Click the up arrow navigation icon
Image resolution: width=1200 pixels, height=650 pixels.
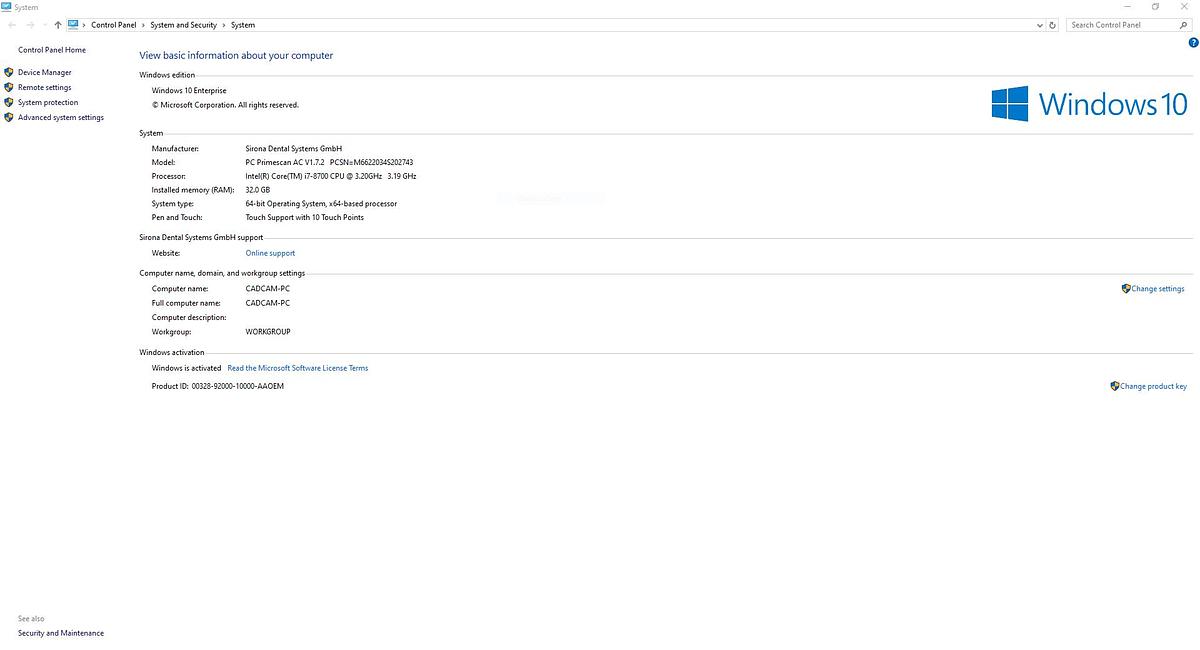tap(58, 25)
